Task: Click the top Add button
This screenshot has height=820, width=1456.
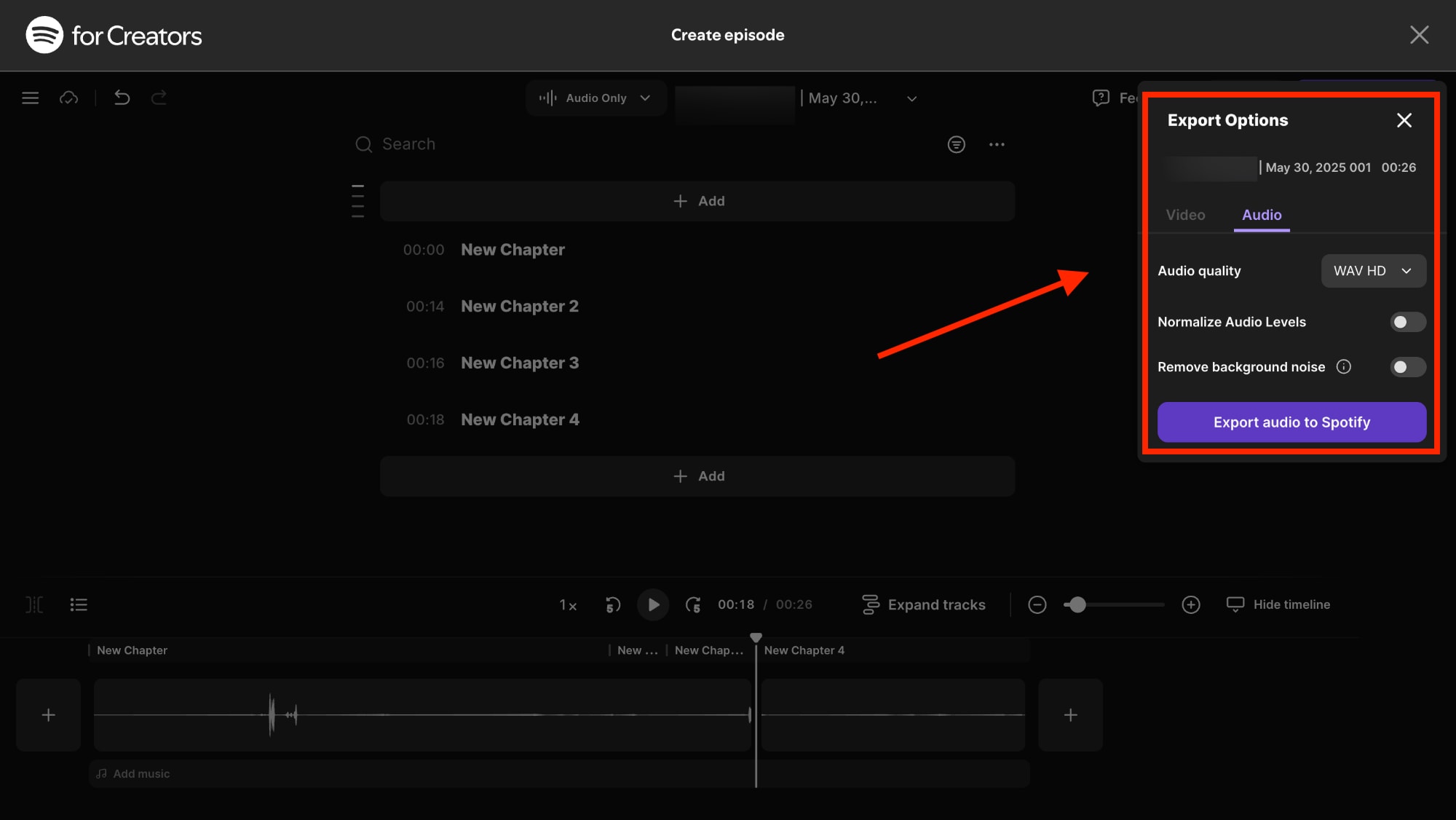Action: 697,201
